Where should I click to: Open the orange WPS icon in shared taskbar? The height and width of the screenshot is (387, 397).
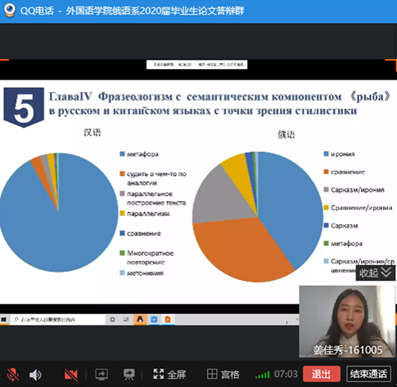(167, 320)
